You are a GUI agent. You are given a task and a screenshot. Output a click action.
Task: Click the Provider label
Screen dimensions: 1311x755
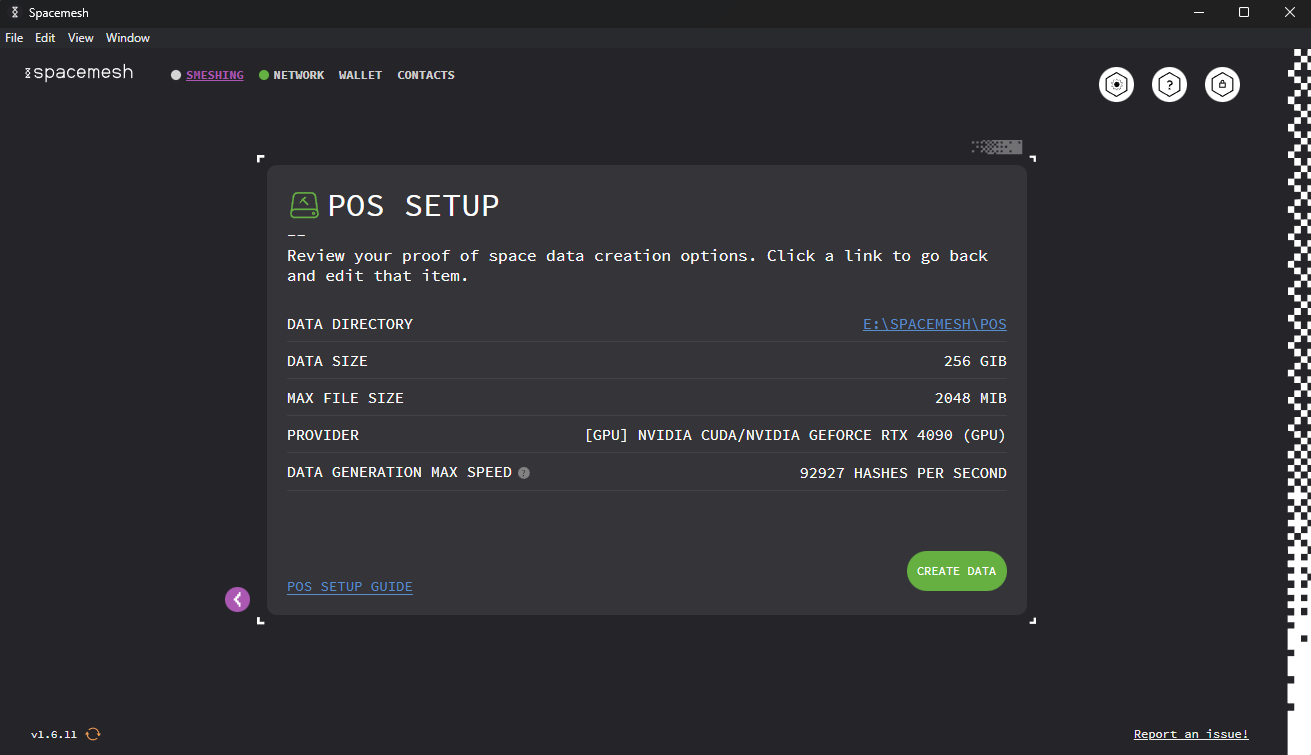pyautogui.click(x=323, y=435)
